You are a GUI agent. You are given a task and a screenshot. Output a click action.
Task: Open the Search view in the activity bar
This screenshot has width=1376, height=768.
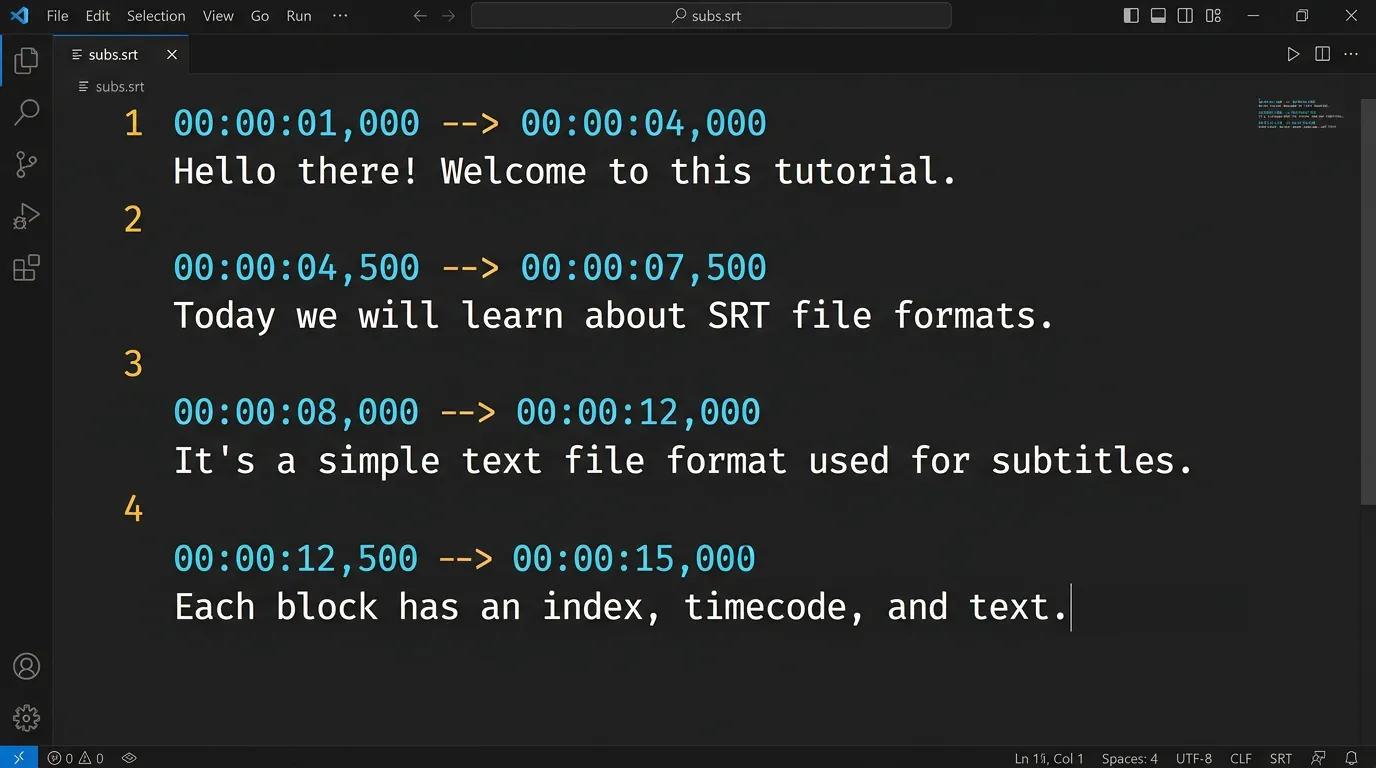[x=26, y=112]
